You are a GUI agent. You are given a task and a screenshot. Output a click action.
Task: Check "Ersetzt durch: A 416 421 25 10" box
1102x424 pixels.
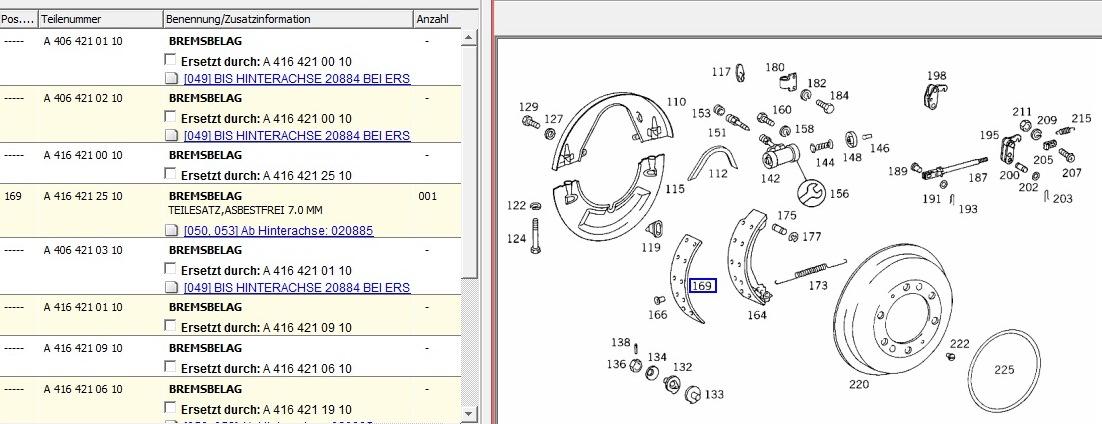[x=170, y=174]
